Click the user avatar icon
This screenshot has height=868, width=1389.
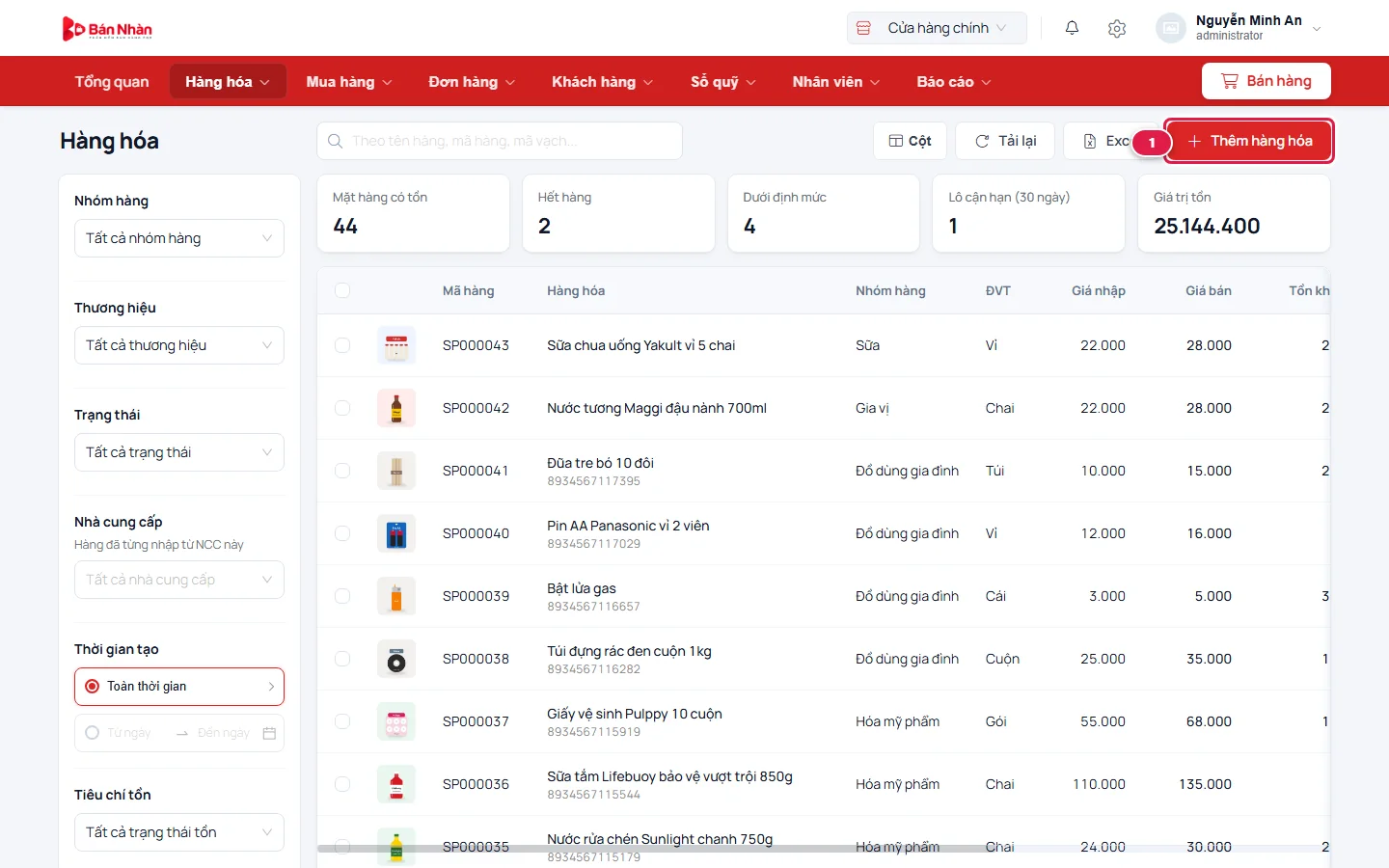coord(1171,28)
